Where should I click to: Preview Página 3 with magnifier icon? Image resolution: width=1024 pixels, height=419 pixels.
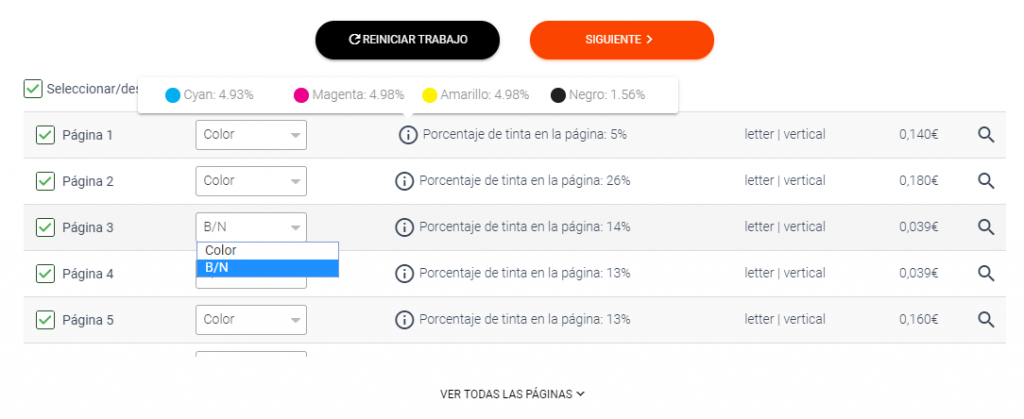click(x=986, y=227)
